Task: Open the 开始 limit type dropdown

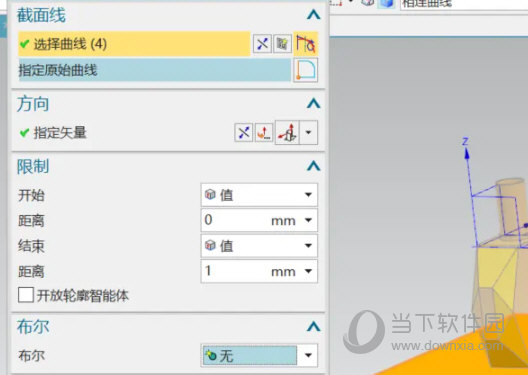Action: point(259,195)
